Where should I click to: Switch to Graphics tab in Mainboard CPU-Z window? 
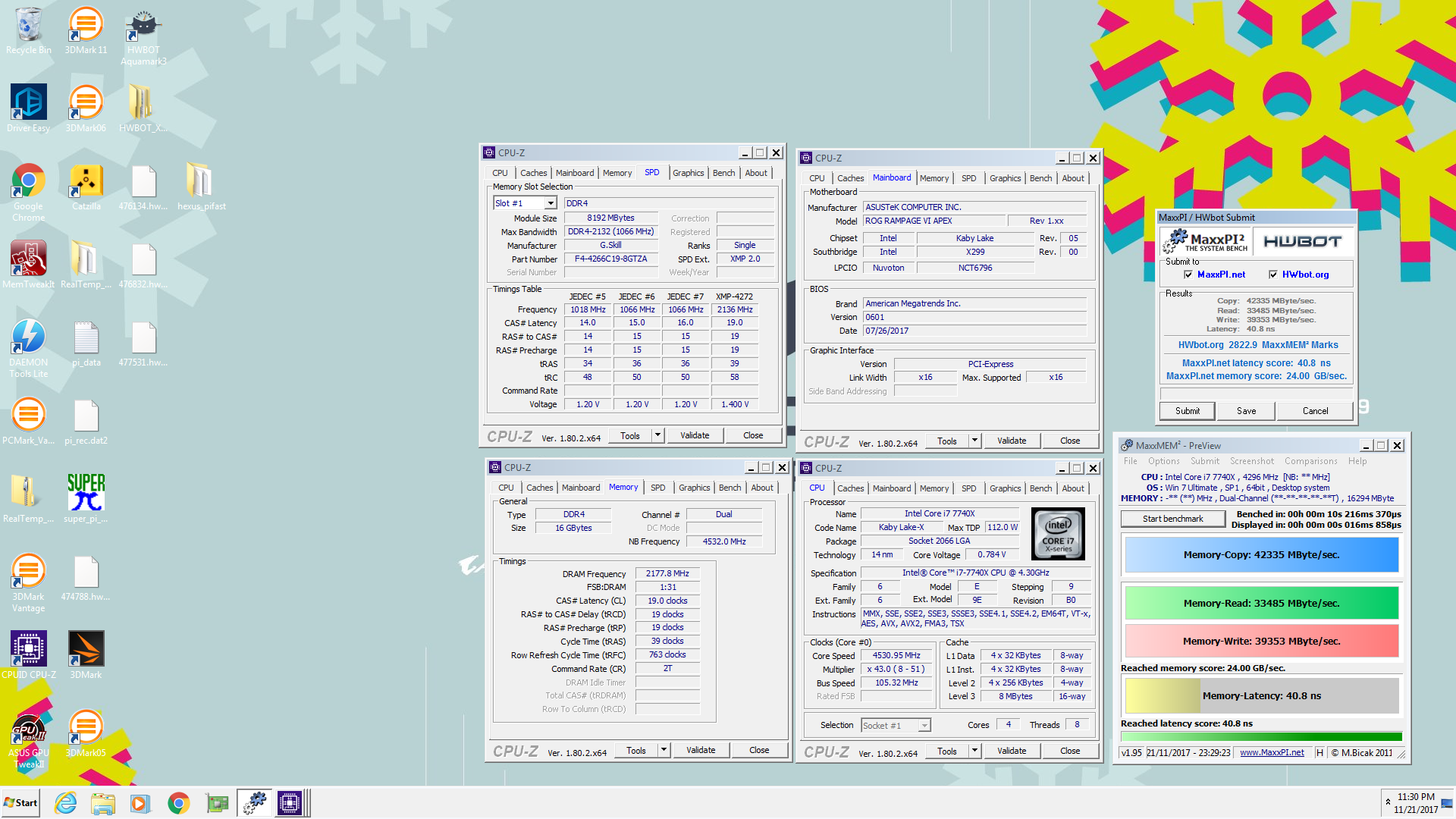coord(1005,178)
